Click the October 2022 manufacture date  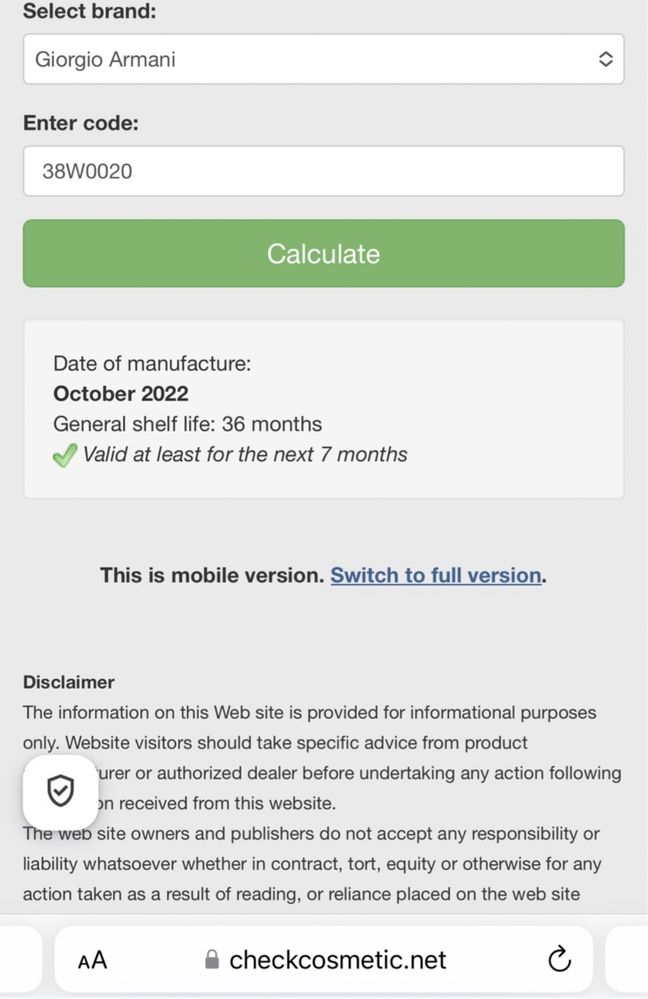[x=121, y=394]
